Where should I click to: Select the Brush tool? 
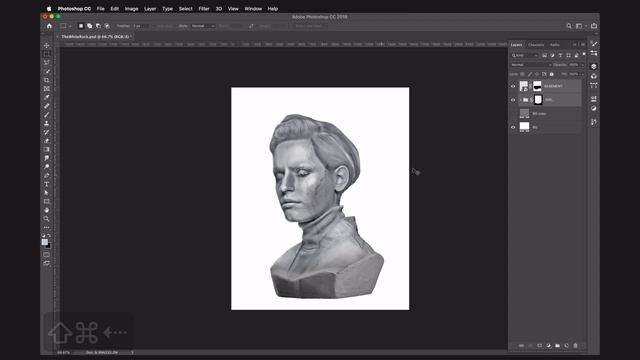47,115
